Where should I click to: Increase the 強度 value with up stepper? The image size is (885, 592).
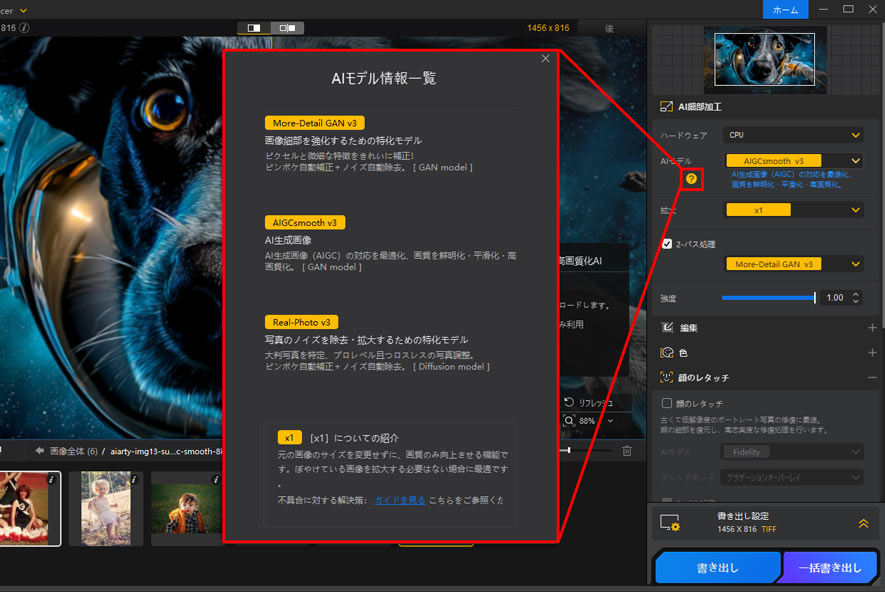[x=856, y=294]
